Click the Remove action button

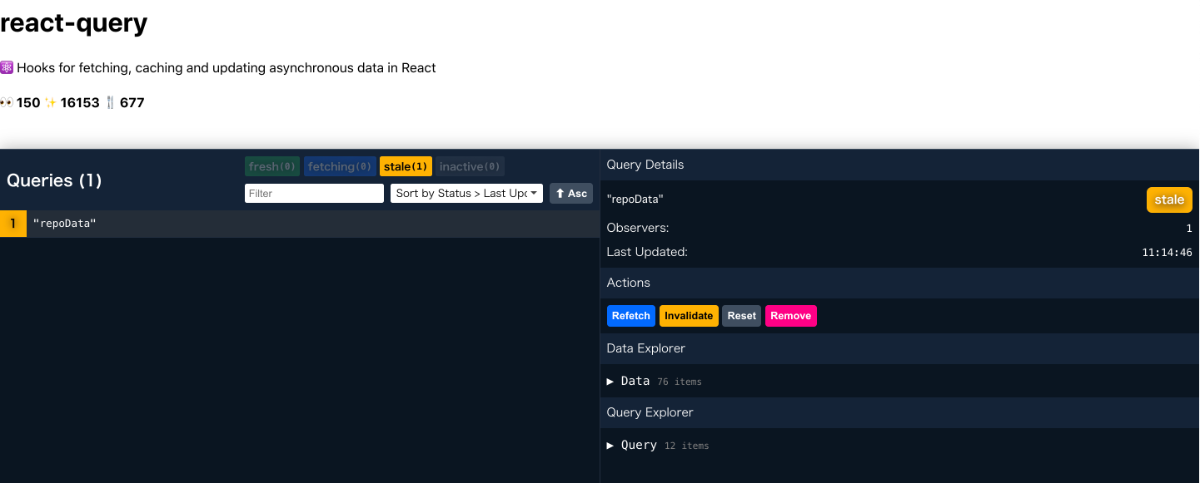tap(791, 316)
